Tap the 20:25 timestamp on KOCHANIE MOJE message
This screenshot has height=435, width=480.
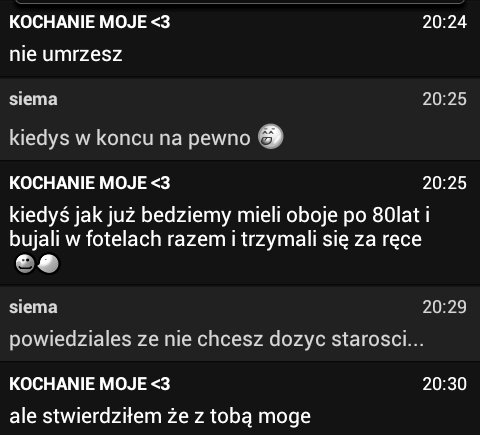[444, 183]
